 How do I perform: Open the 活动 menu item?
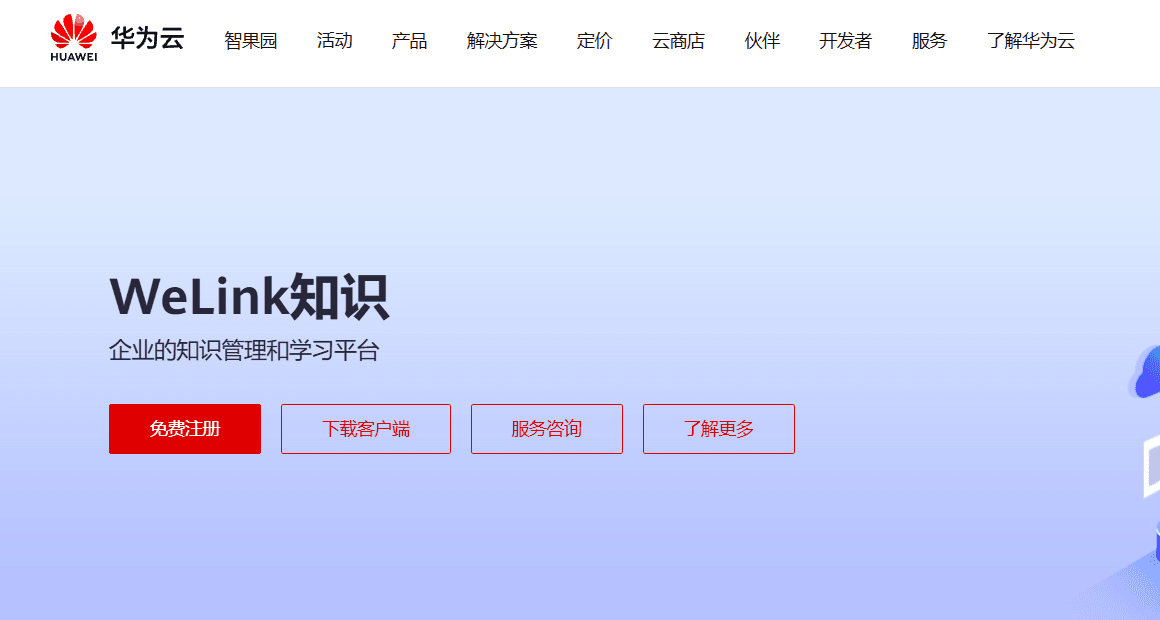[x=334, y=41]
